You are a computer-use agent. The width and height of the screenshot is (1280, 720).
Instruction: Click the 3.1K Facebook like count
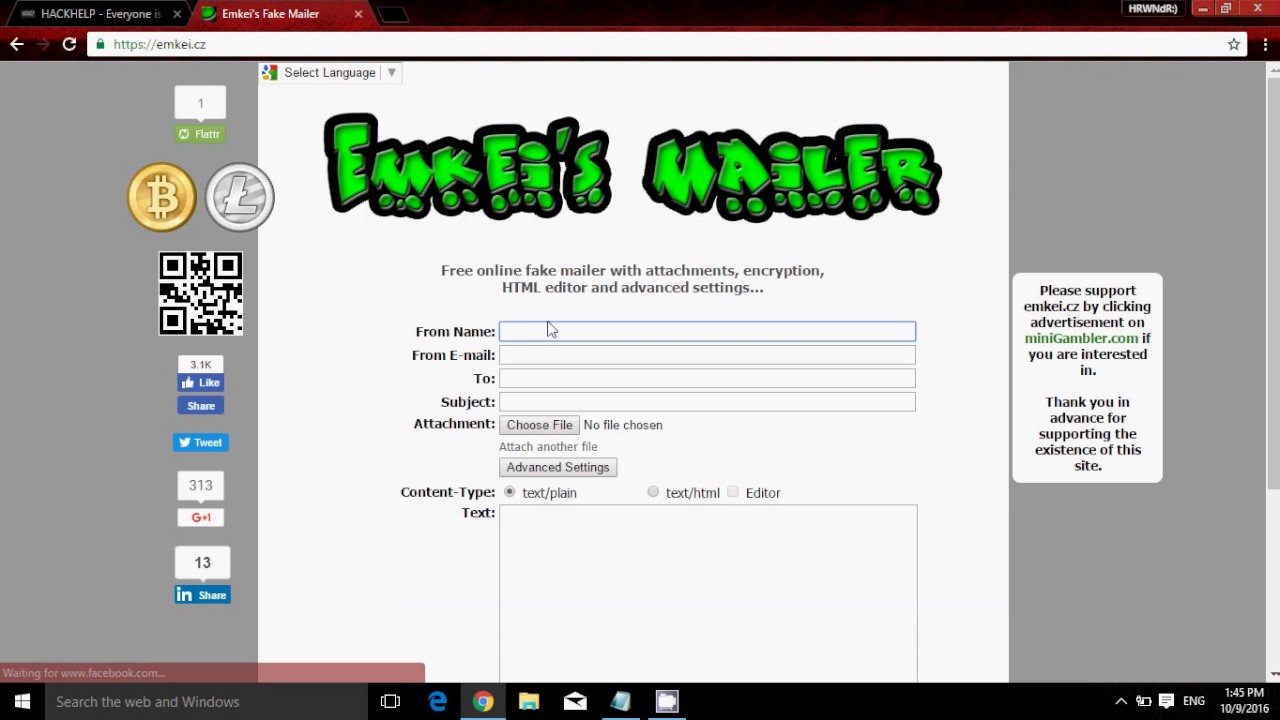(200, 365)
